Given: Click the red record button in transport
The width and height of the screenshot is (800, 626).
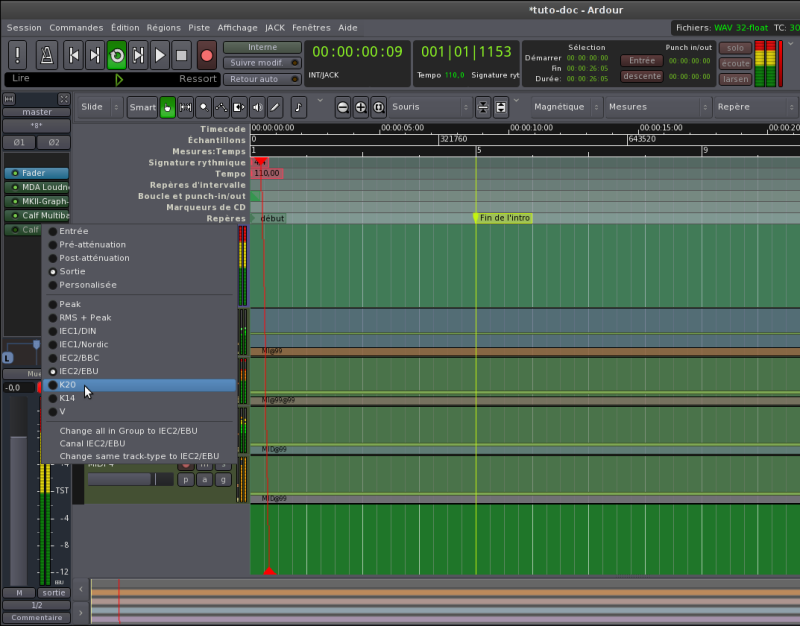Looking at the screenshot, I should pos(207,54).
